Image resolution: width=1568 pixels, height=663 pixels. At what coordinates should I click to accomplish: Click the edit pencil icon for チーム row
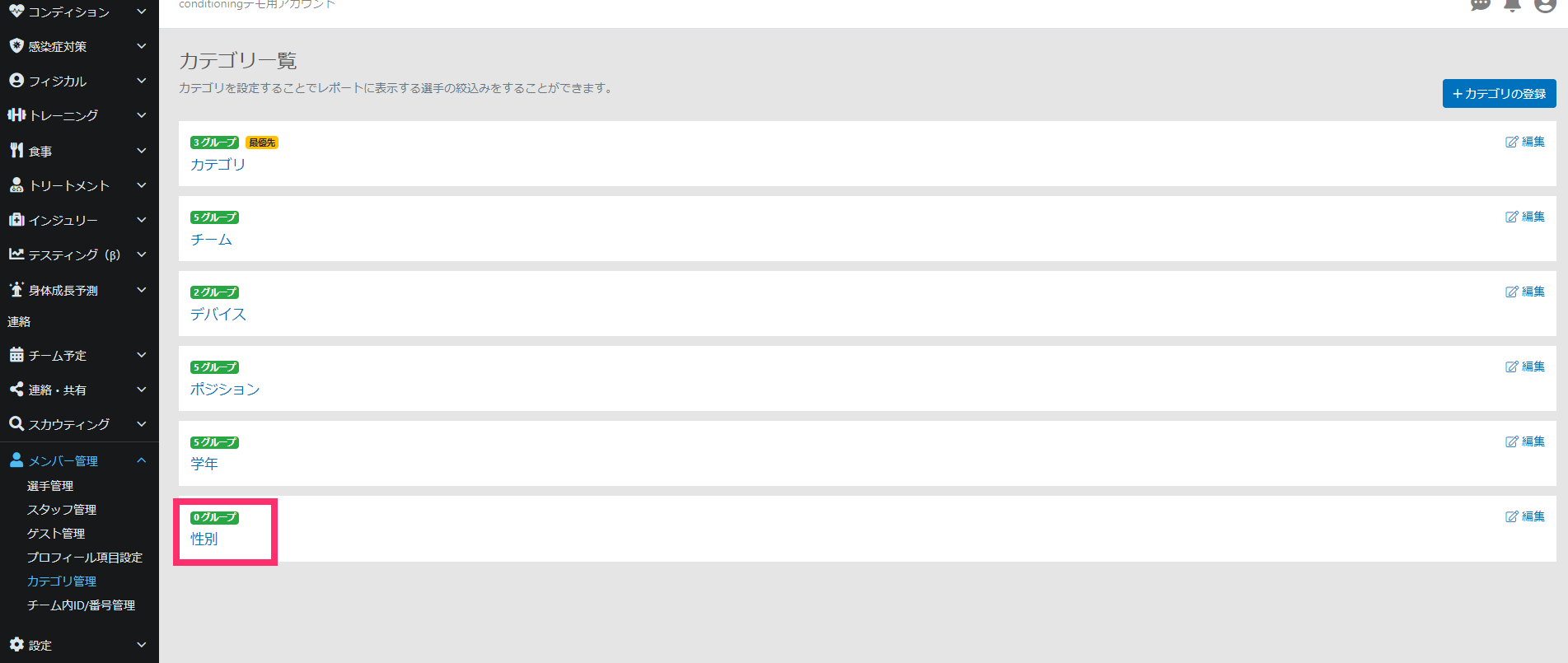click(x=1511, y=217)
